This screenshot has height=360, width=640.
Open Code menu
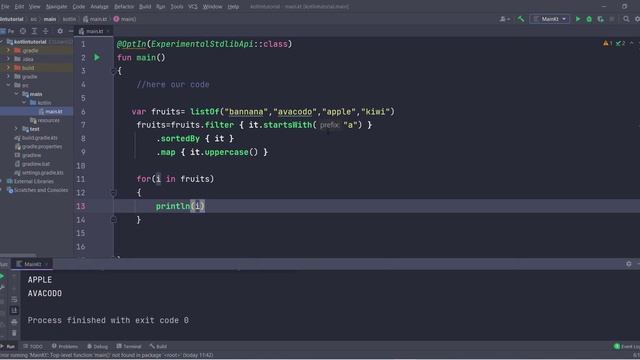pyautogui.click(x=78, y=7)
